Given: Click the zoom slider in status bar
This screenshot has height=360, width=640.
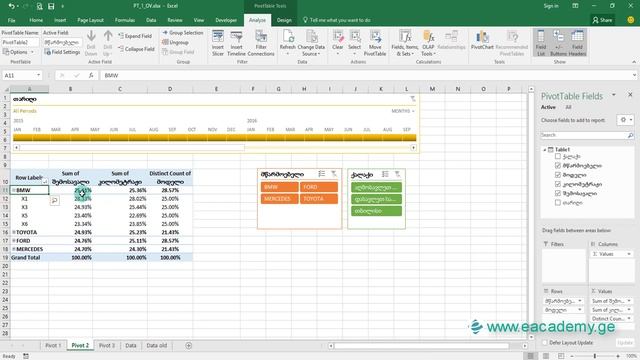Looking at the screenshot, I should point(595,356).
